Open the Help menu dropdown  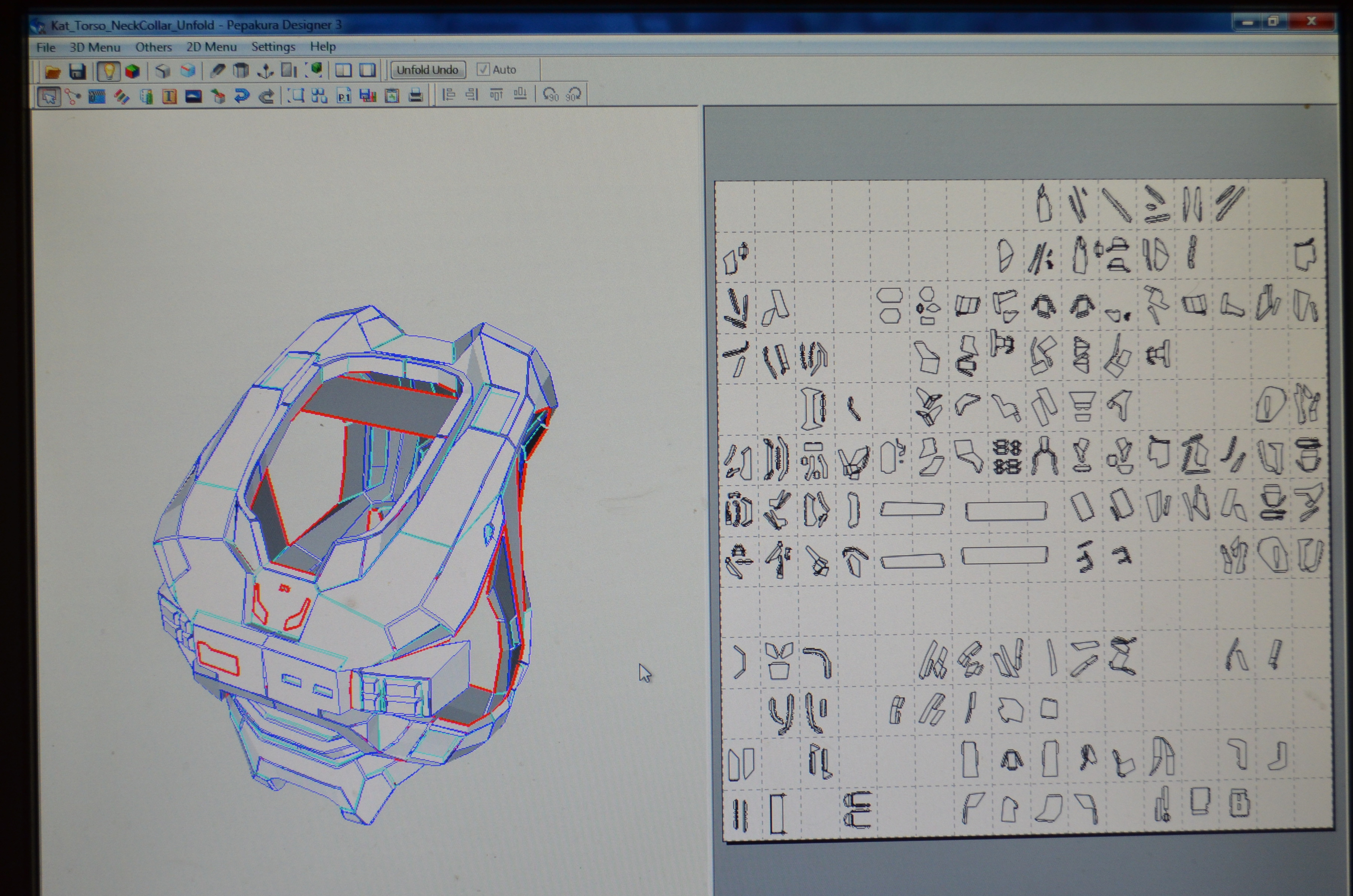pyautogui.click(x=323, y=47)
